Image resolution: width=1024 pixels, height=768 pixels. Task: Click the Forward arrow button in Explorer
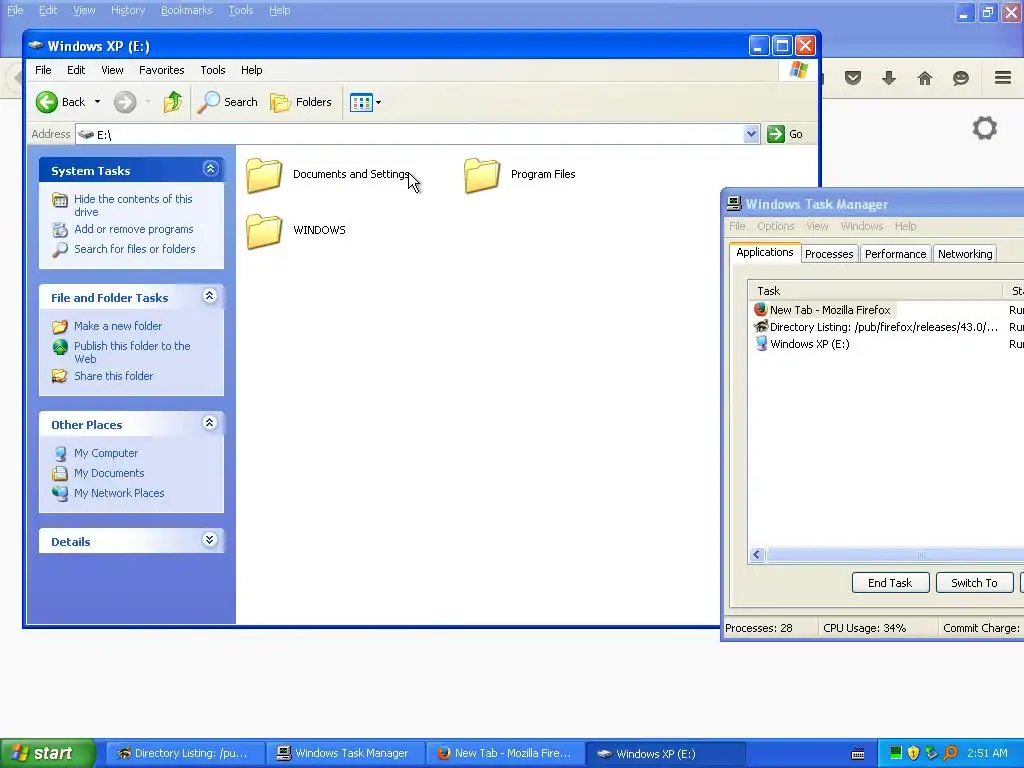(125, 102)
